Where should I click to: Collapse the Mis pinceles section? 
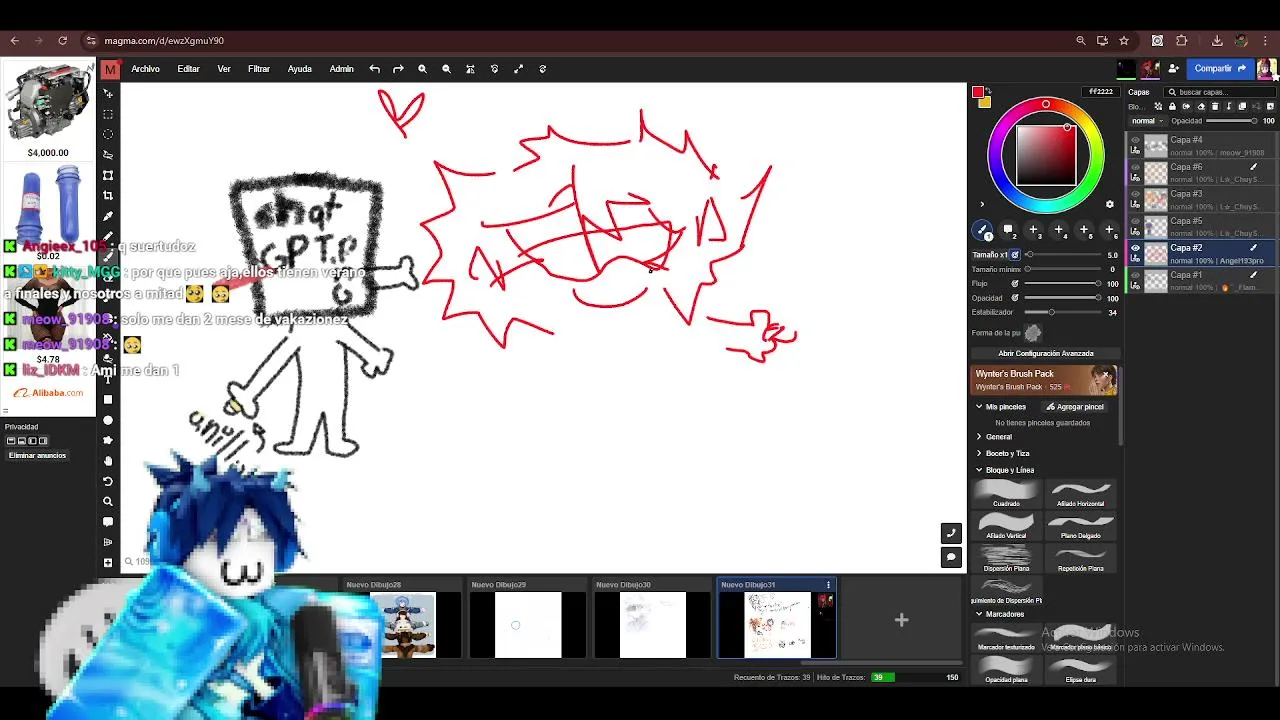point(979,407)
